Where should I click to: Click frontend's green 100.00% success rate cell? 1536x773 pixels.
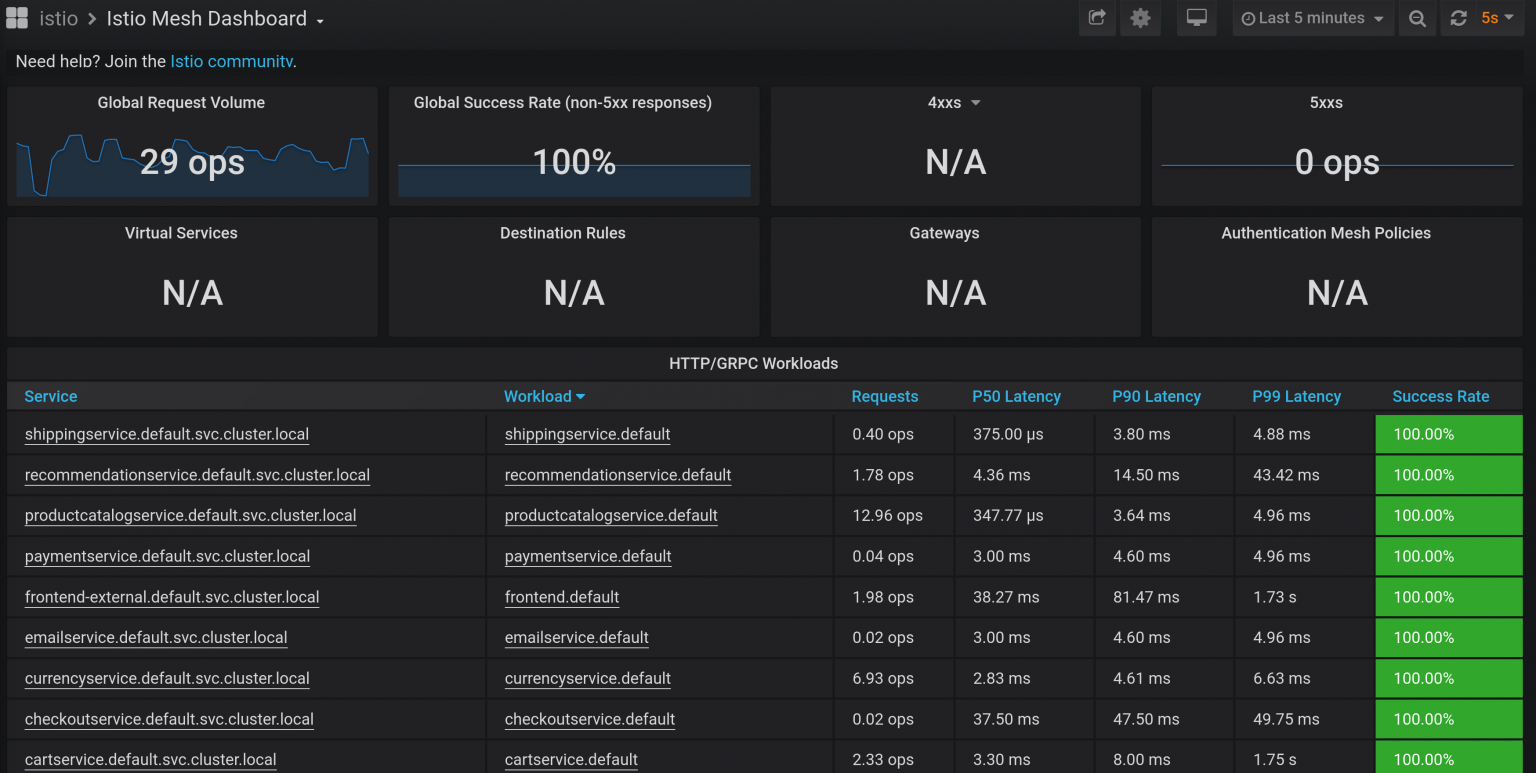point(1448,597)
